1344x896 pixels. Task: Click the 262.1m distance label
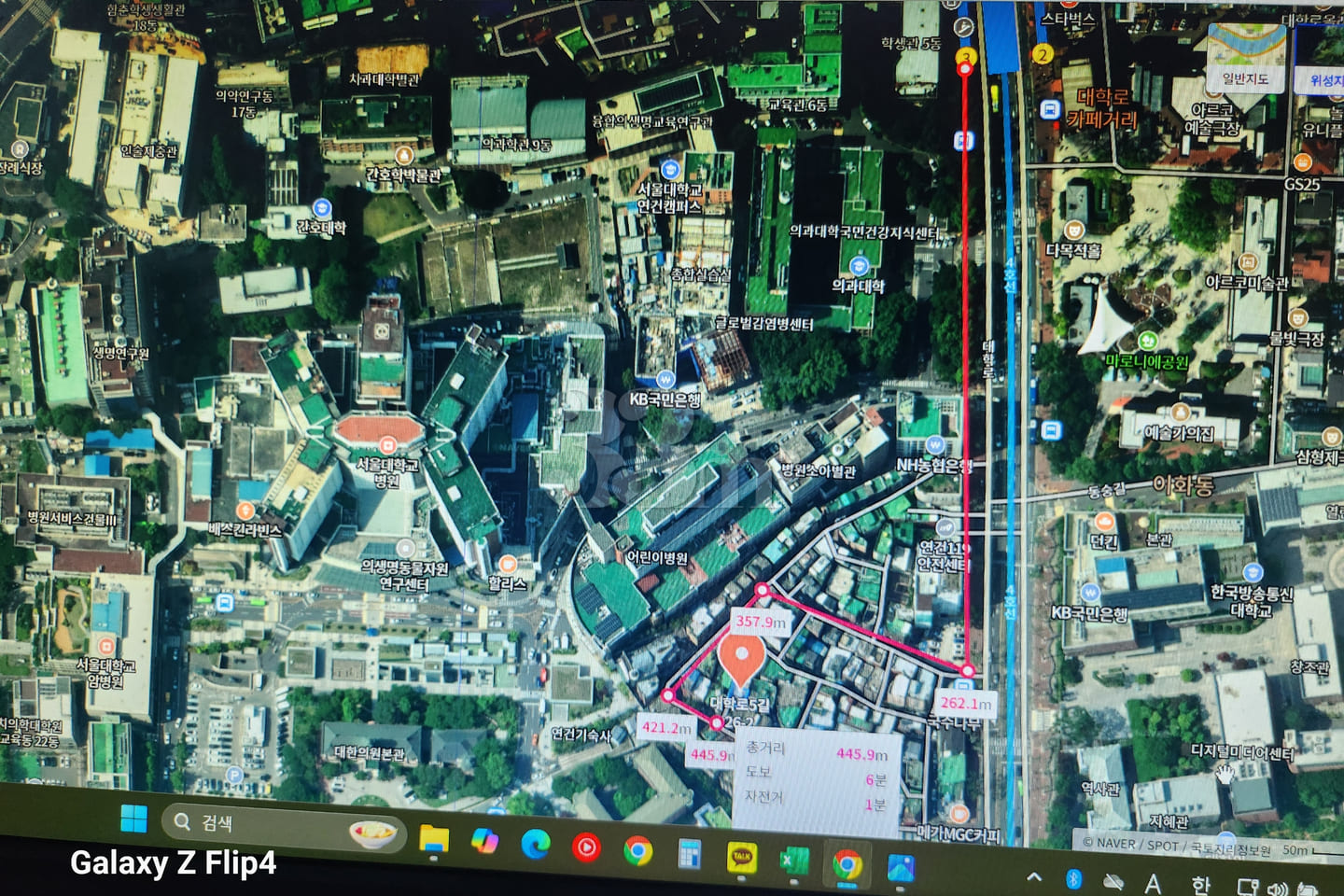point(966,703)
